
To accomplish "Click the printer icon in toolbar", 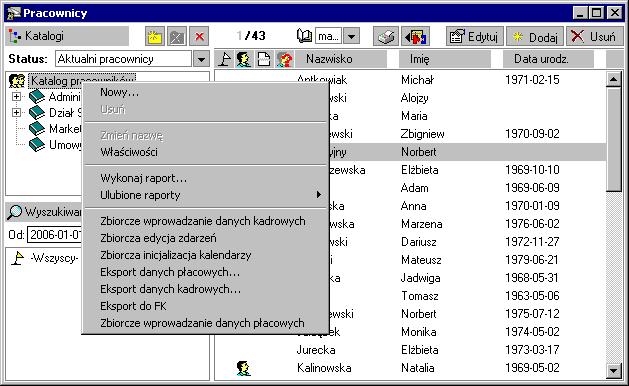I will pyautogui.click(x=386, y=37).
